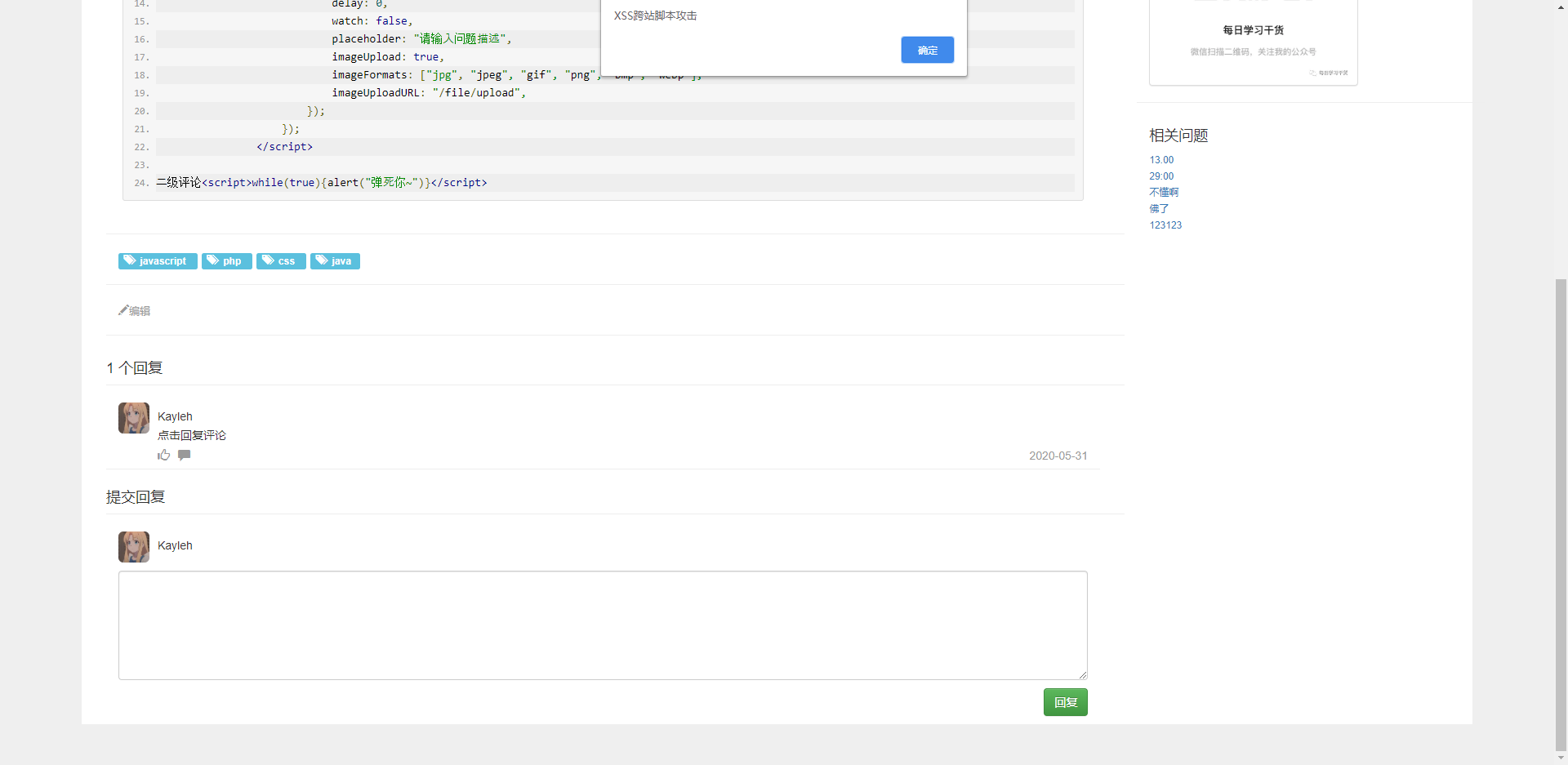The image size is (1568, 765).
Task: Open the java tag
Action: coord(335,261)
